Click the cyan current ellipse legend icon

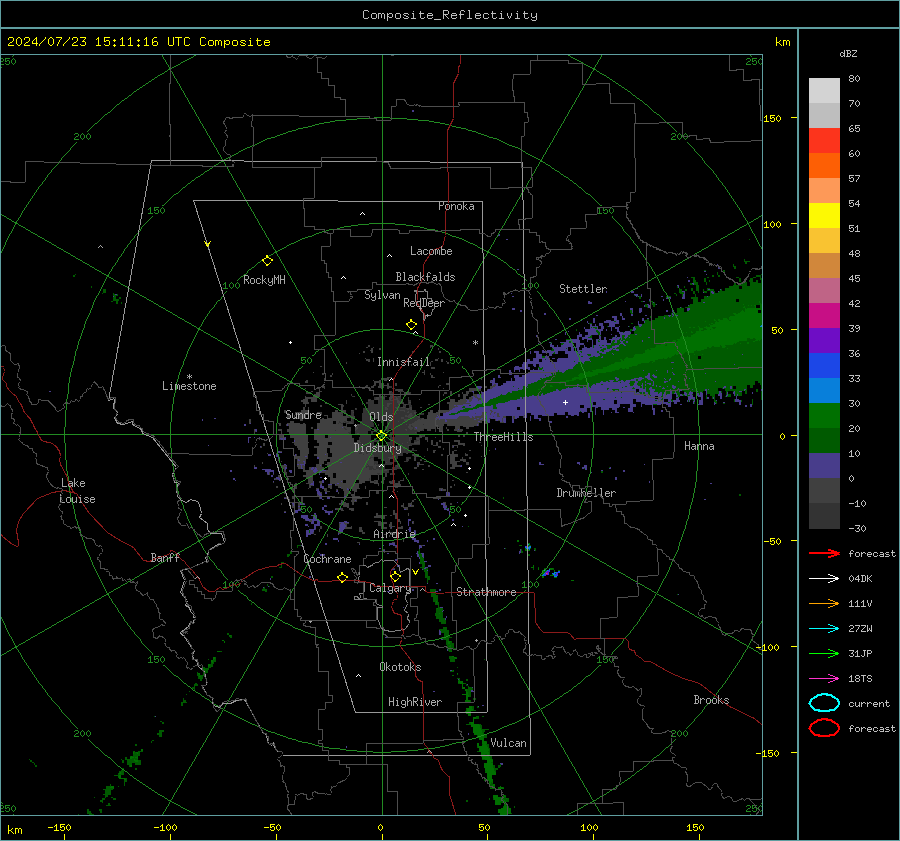[x=824, y=703]
